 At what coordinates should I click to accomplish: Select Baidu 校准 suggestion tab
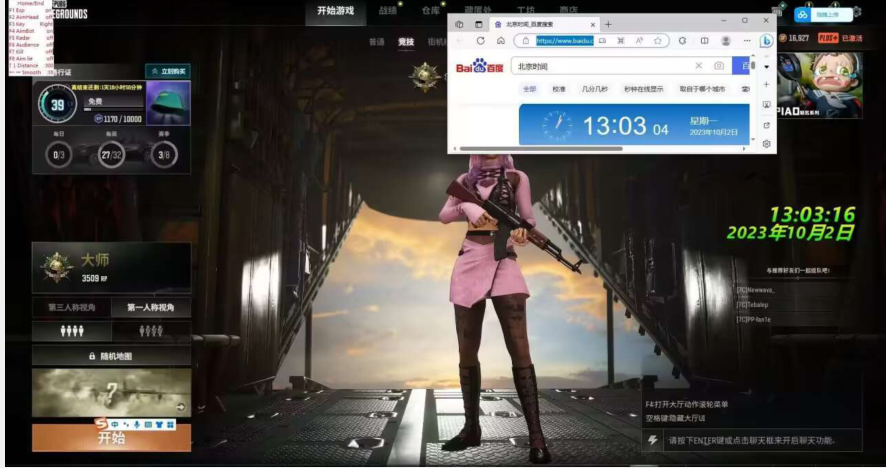pyautogui.click(x=559, y=89)
